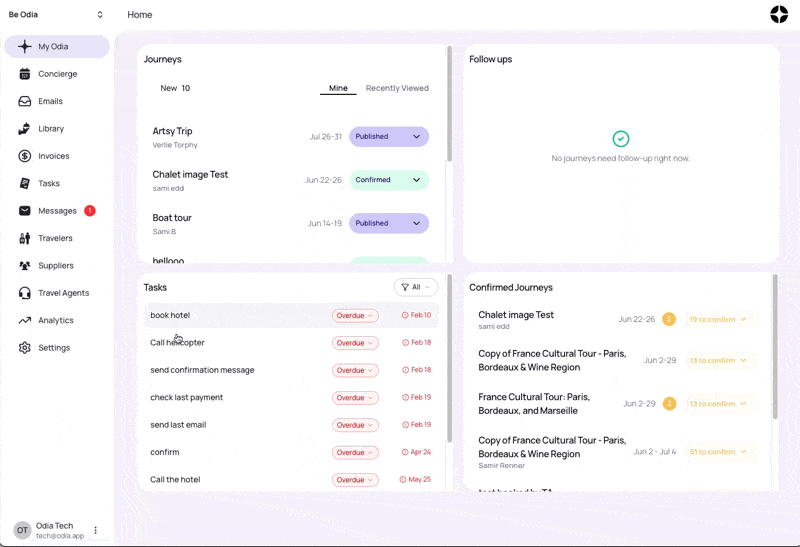
Task: Open the Published status dropdown for Artsy Trip
Action: (389, 137)
